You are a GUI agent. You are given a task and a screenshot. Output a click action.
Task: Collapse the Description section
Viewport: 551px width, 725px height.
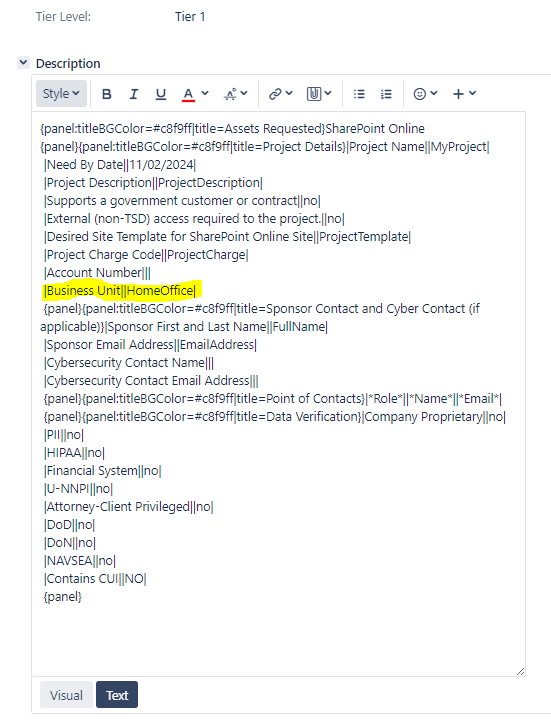pos(24,62)
